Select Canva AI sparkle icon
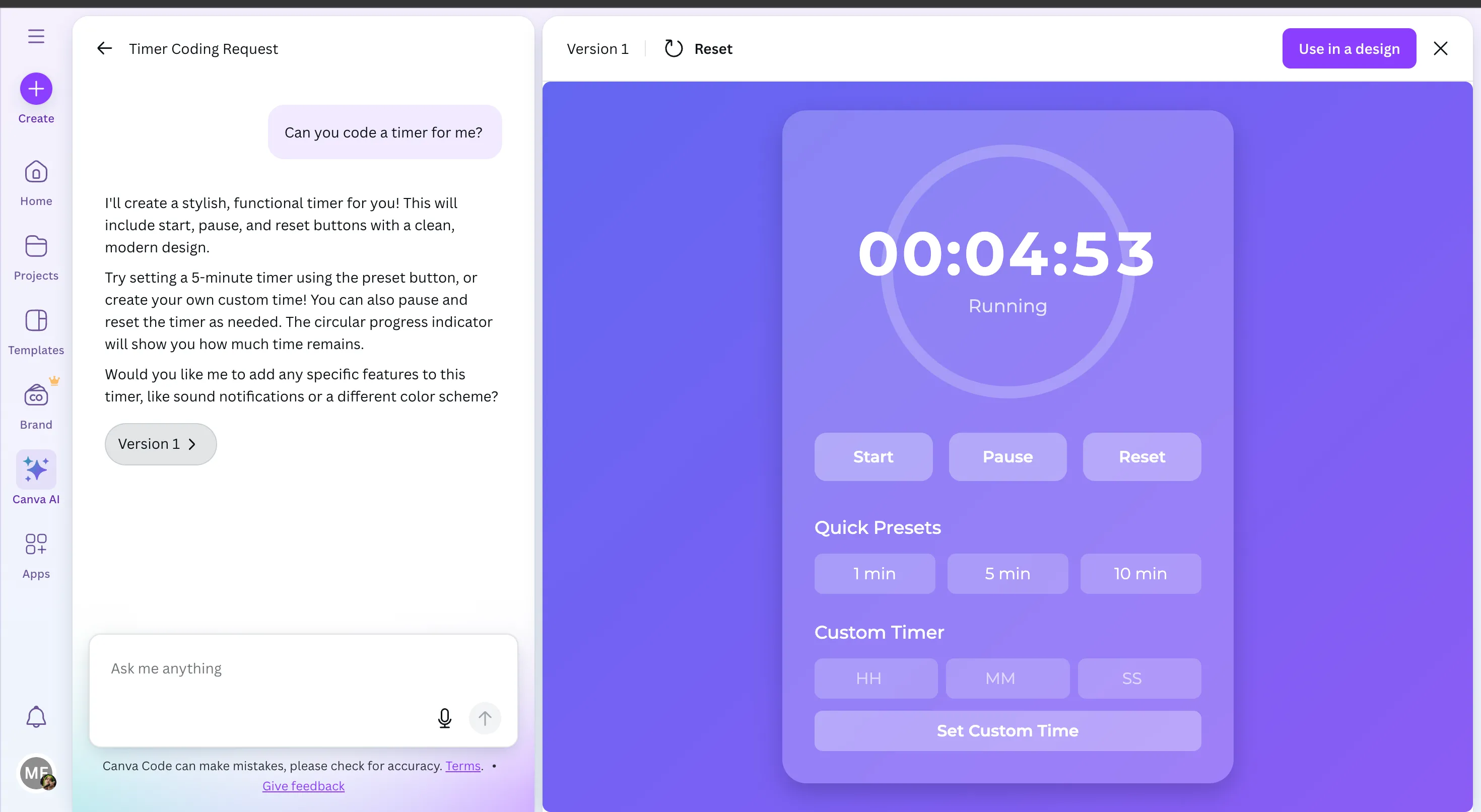This screenshot has width=1481, height=812. 36,470
